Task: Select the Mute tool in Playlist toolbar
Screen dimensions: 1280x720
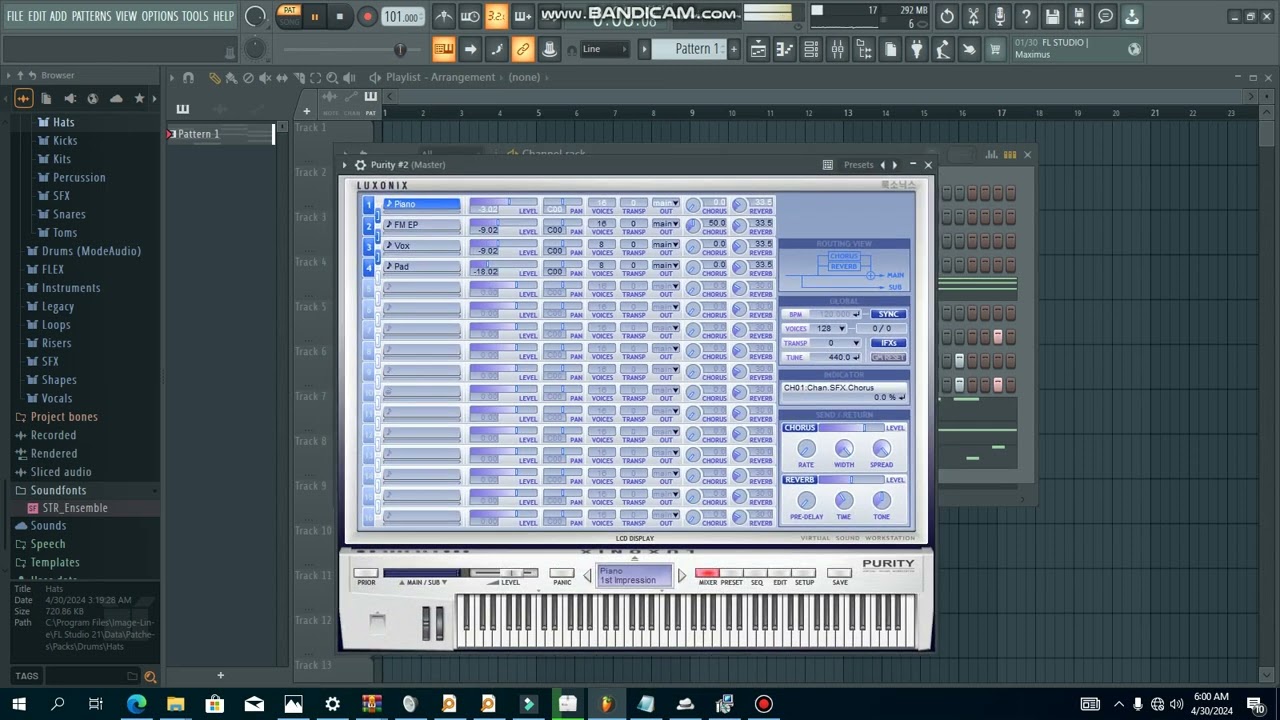Action: [x=265, y=77]
